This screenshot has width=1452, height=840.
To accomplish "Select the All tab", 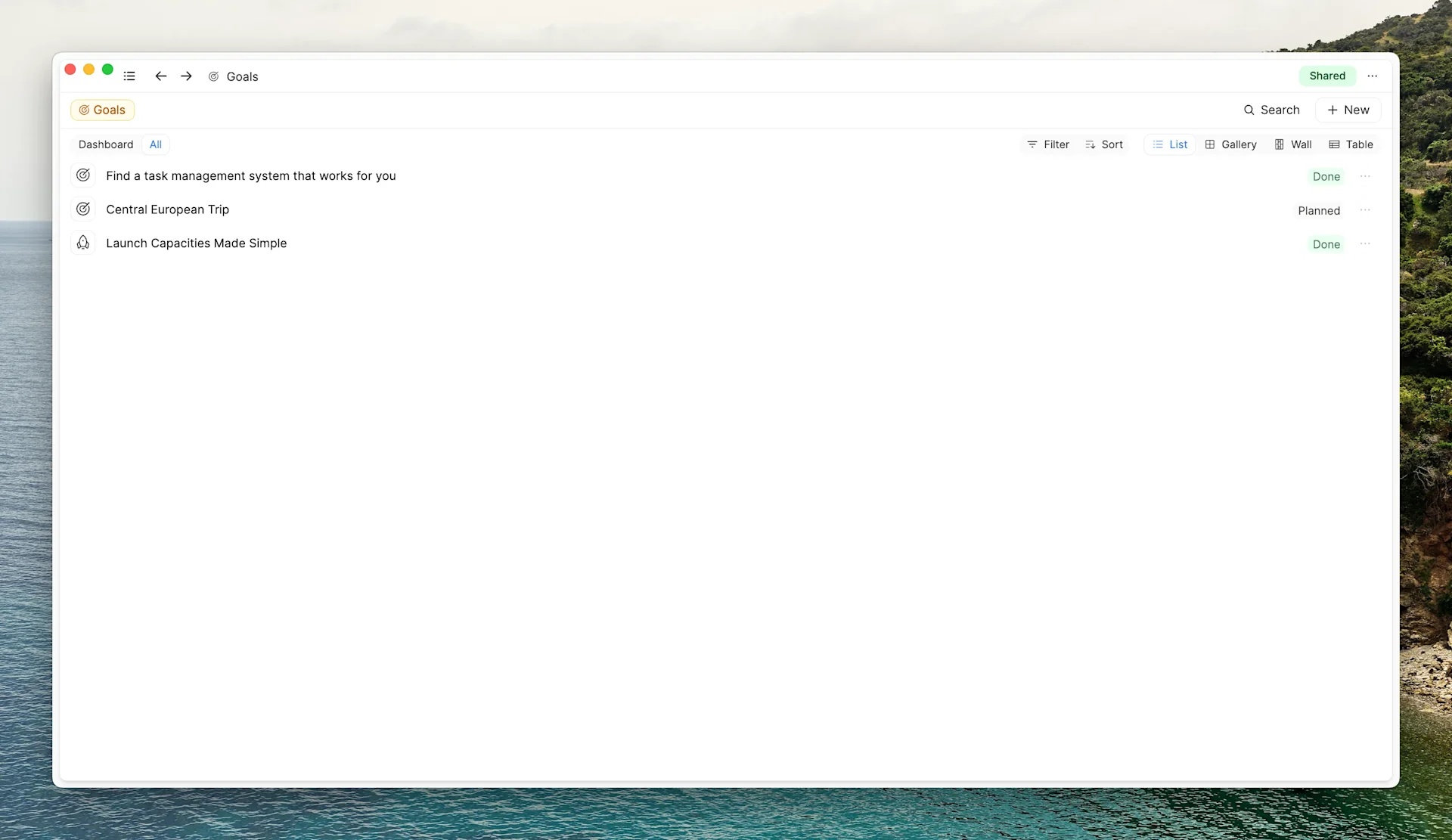I will click(155, 144).
